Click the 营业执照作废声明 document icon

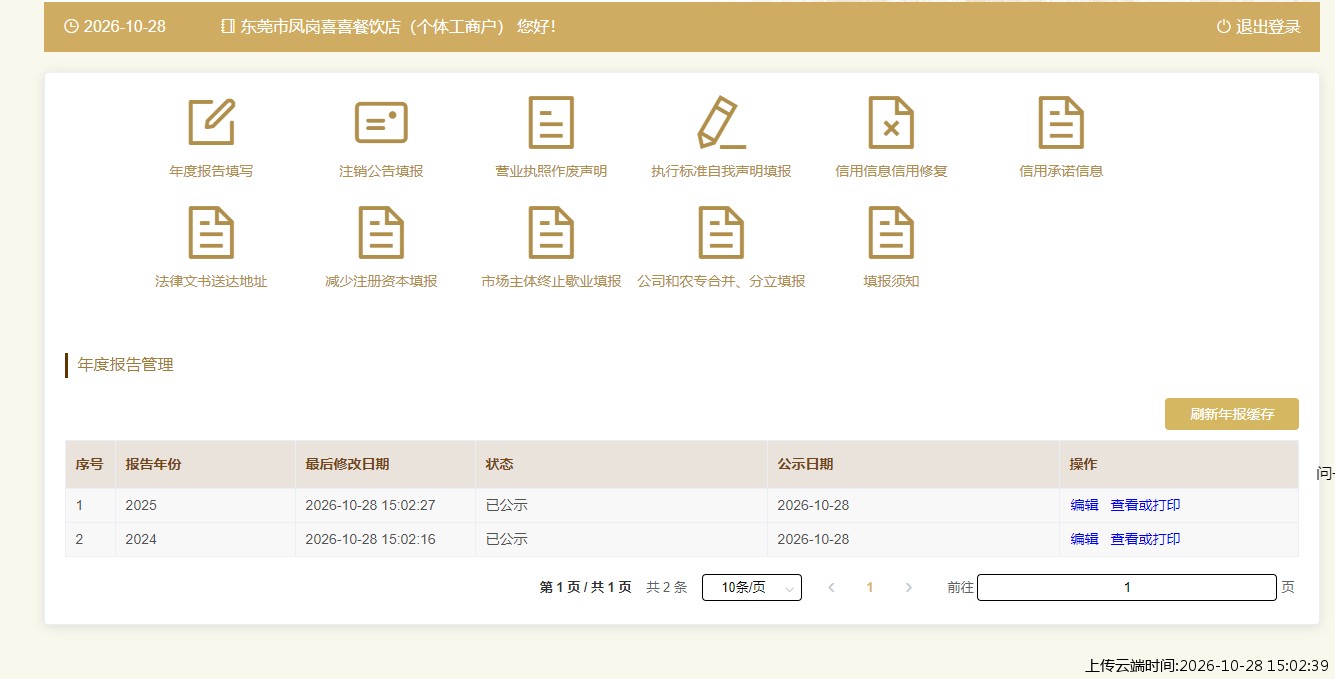pyautogui.click(x=551, y=122)
